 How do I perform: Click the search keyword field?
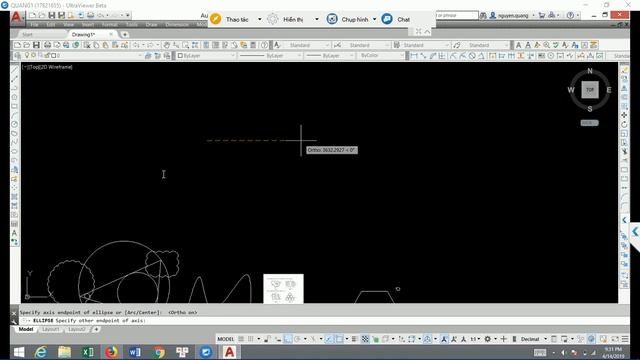(457, 16)
